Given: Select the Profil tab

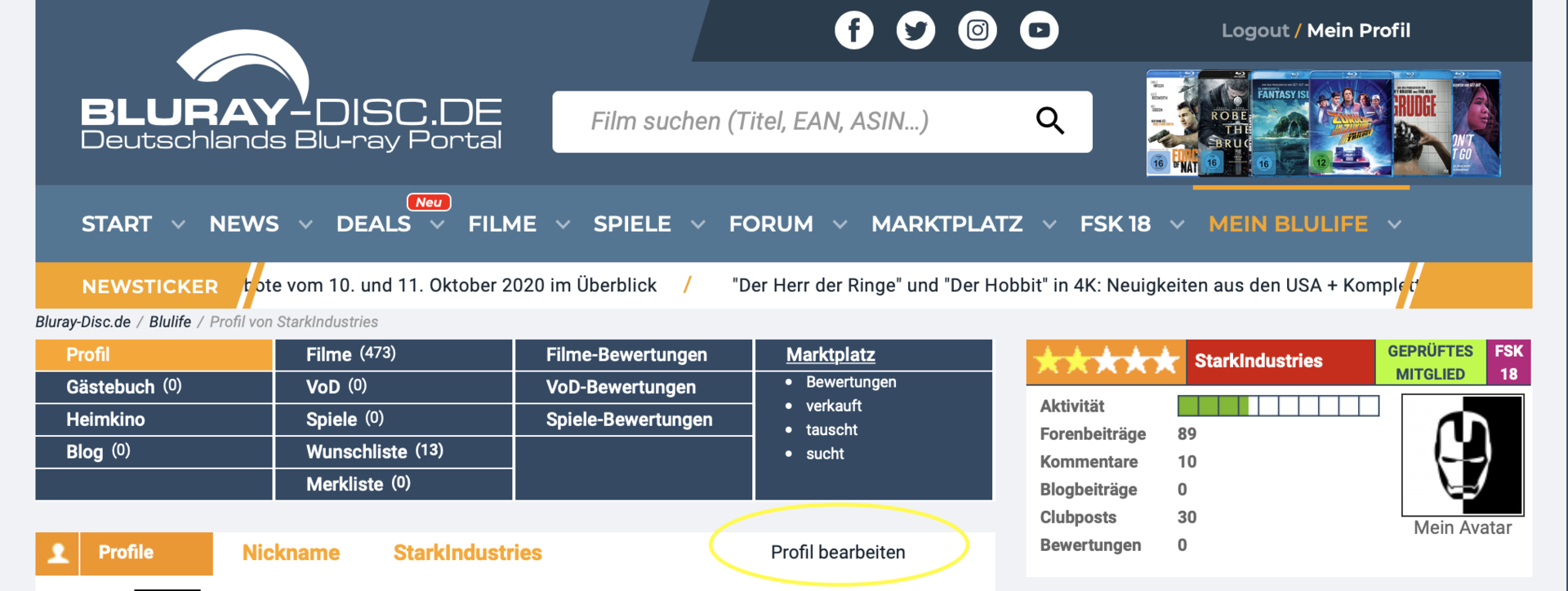Looking at the screenshot, I should coord(154,355).
